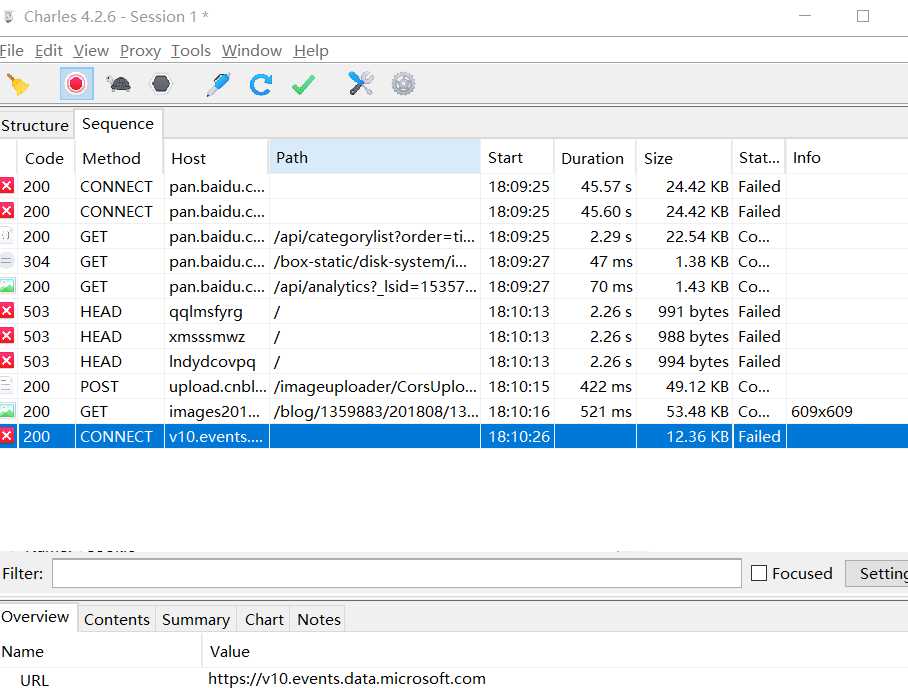Select the /api/categorylist?order path cell
The width and height of the screenshot is (908, 688).
[x=375, y=236]
